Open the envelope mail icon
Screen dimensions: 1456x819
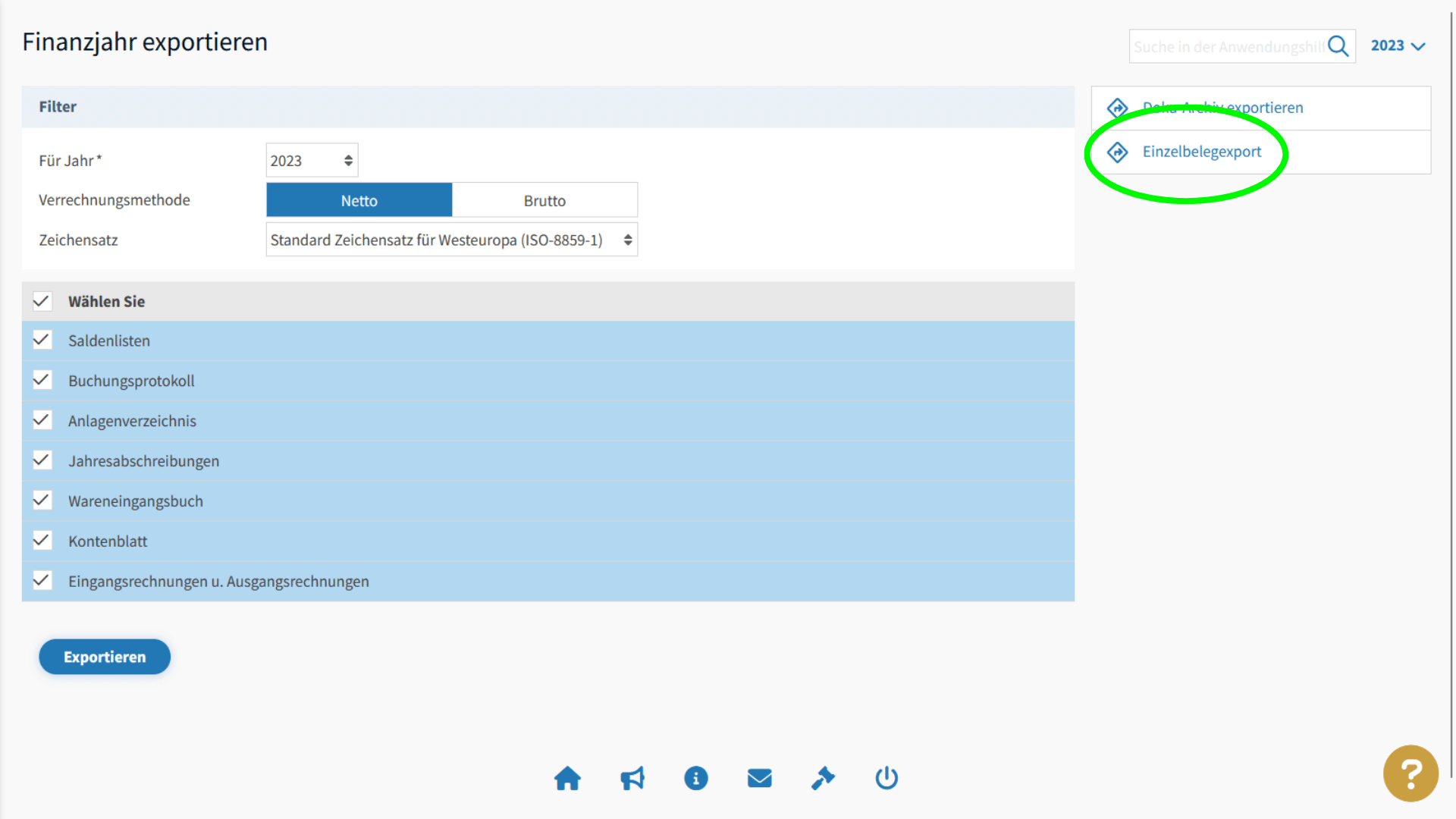coord(759,778)
